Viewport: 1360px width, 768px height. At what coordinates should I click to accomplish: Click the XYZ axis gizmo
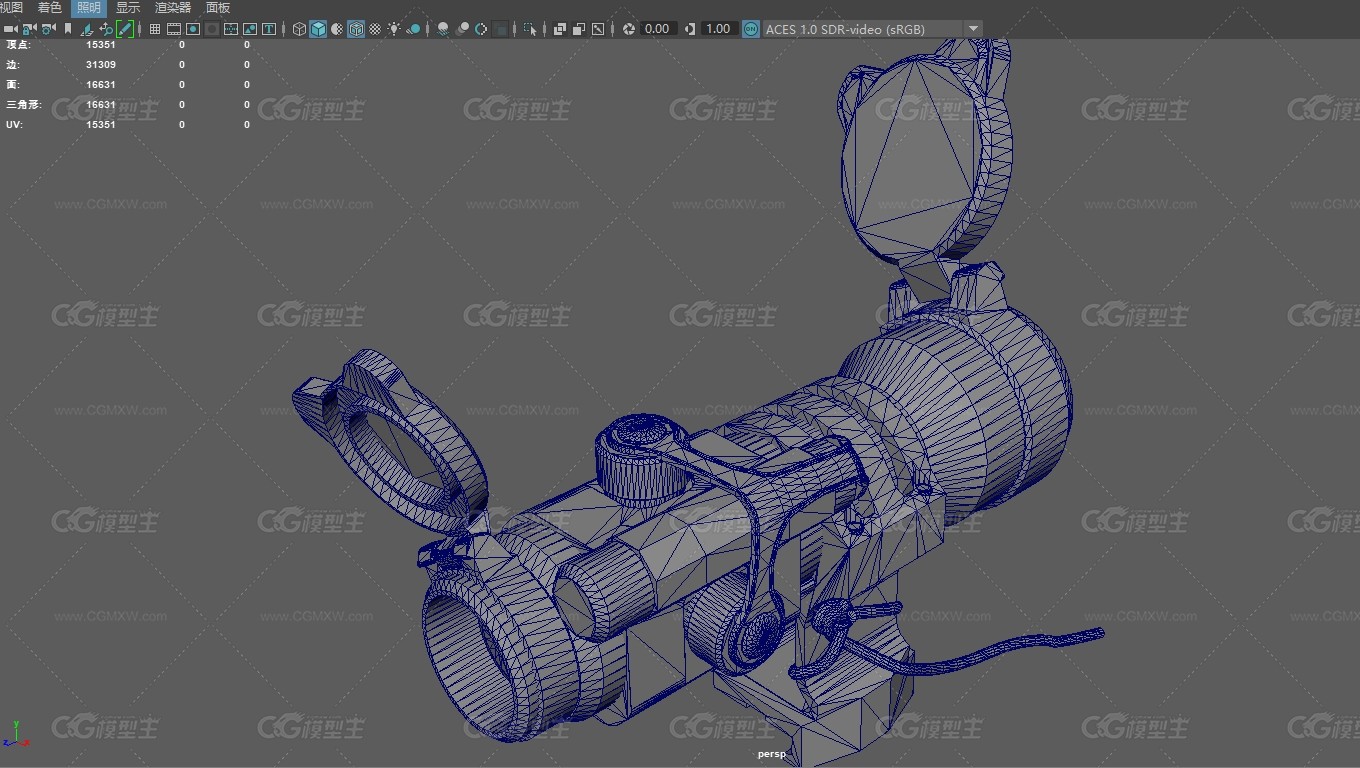coord(15,734)
